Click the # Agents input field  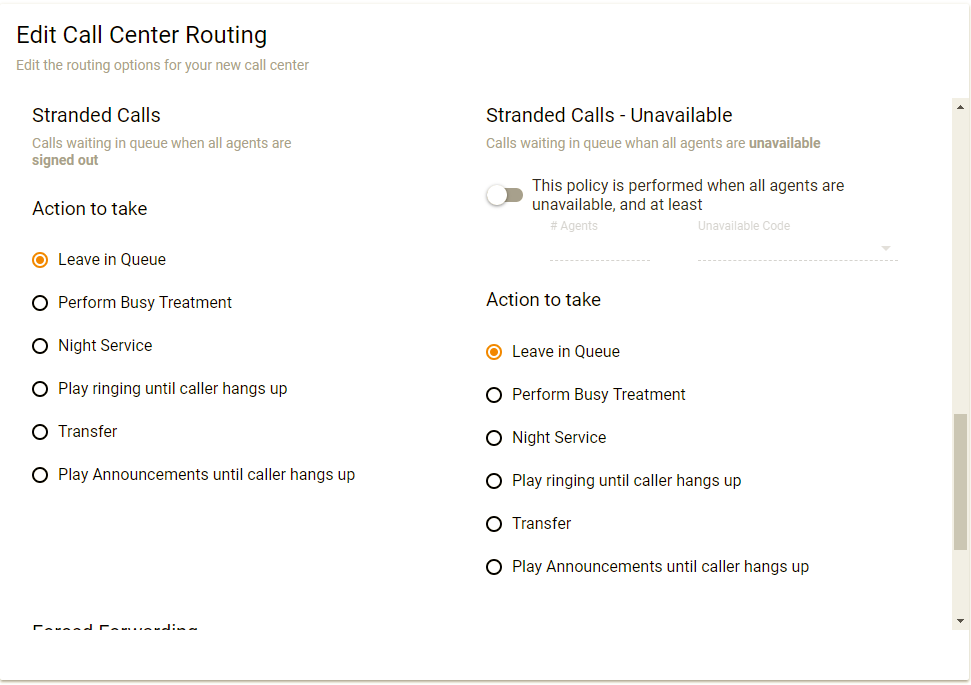(599, 249)
